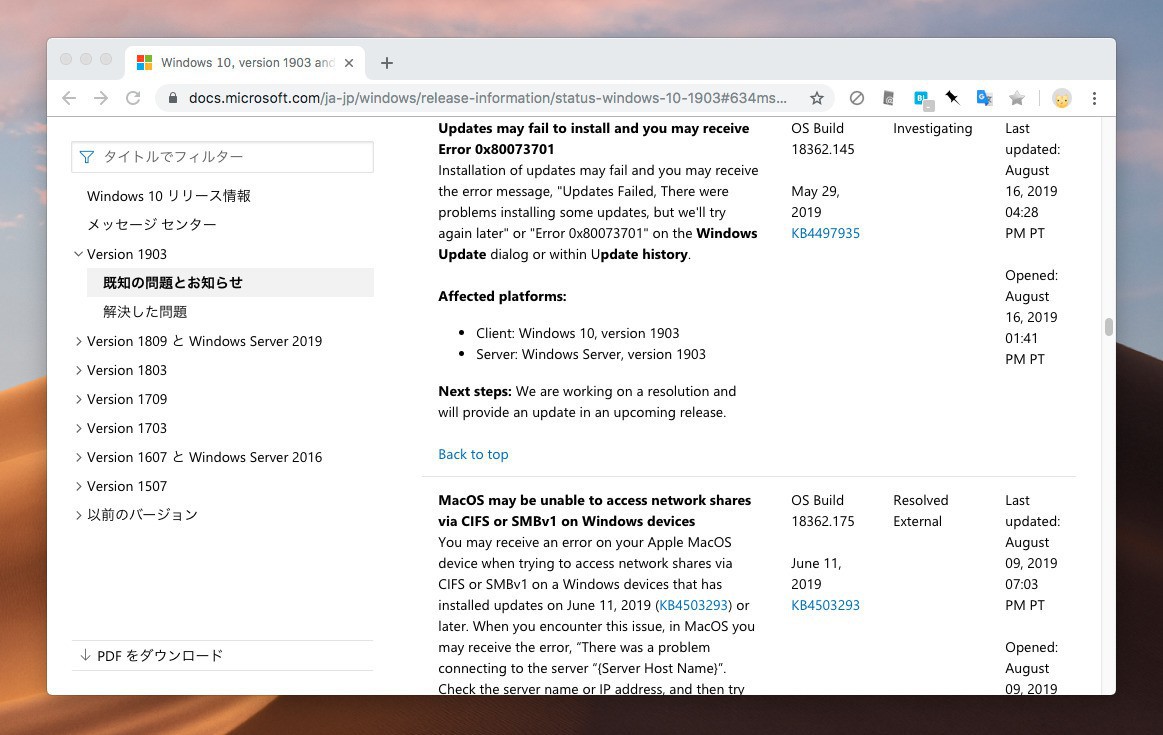Click 'Version 1709' label text
The image size is (1163, 735).
pos(127,399)
